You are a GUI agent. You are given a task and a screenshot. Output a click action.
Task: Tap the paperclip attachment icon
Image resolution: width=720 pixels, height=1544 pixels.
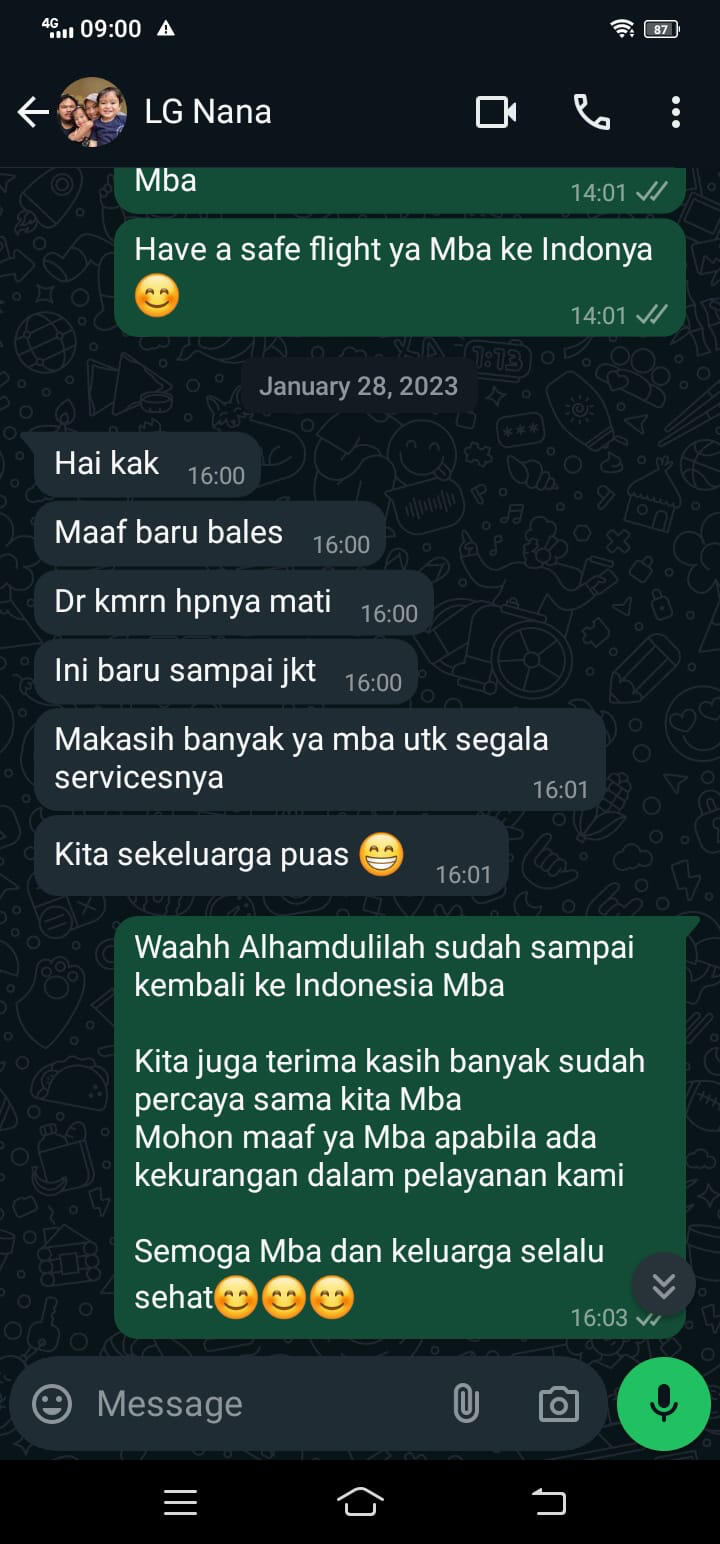tap(465, 1404)
